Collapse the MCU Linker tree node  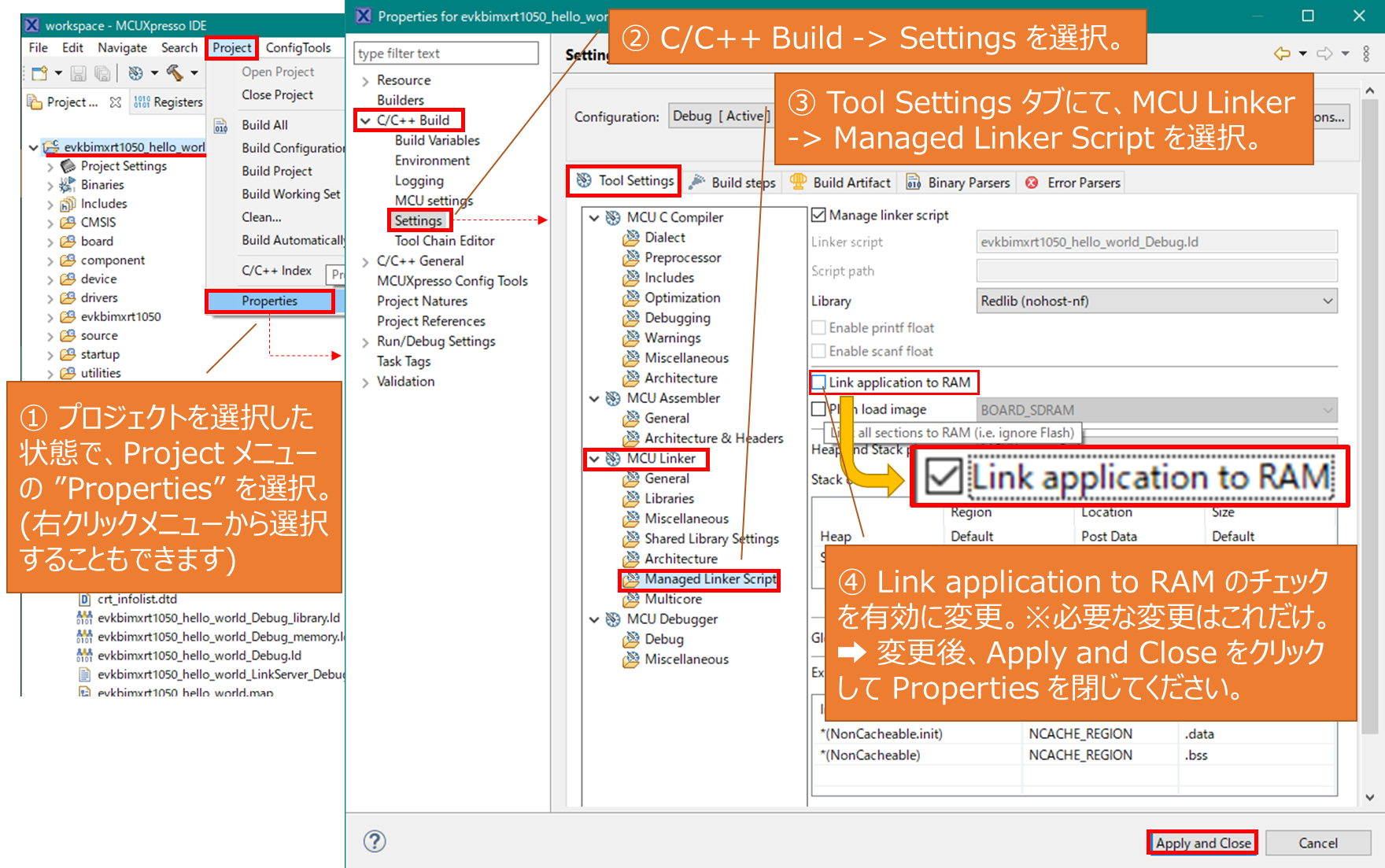pos(594,459)
